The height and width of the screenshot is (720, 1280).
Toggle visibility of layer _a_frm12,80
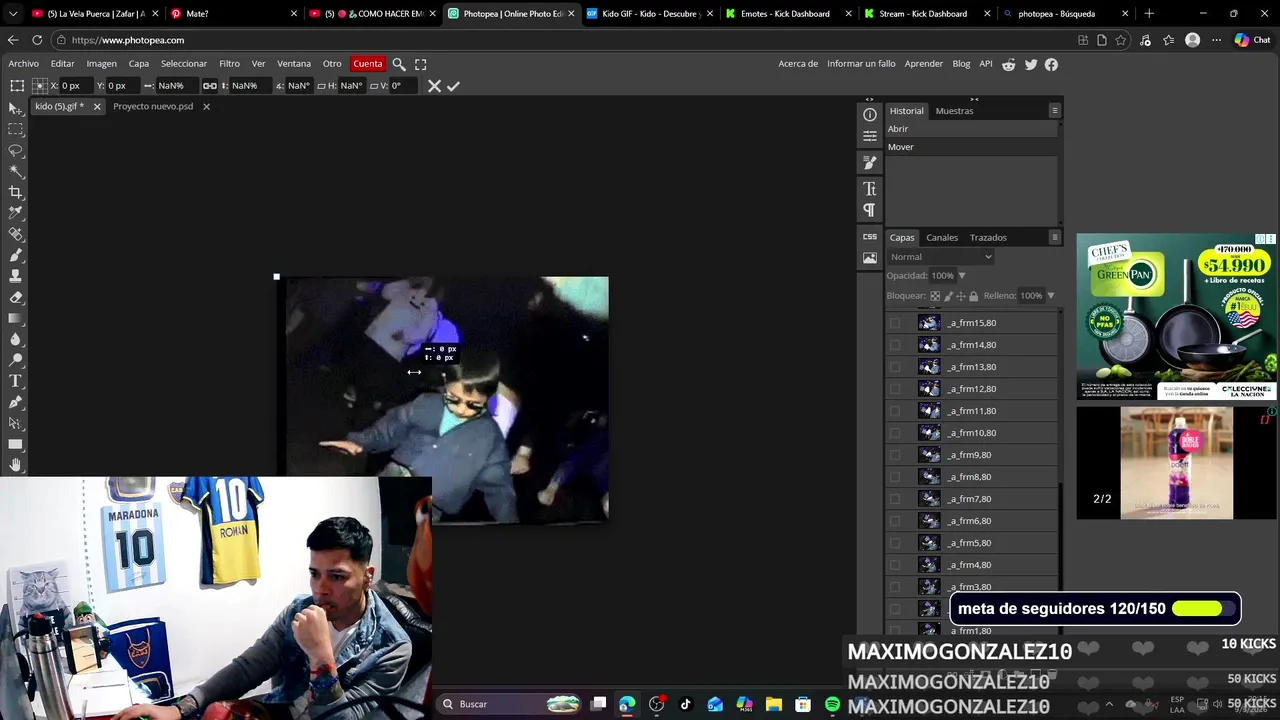(895, 389)
